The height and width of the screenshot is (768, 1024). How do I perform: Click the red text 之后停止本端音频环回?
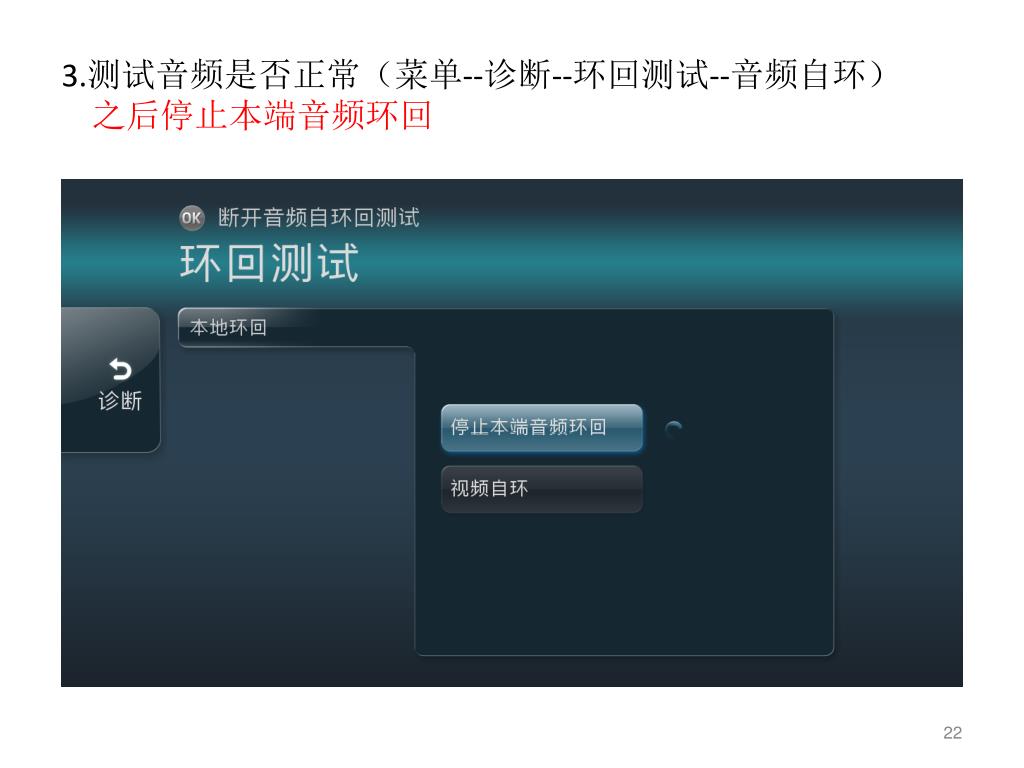coord(262,116)
